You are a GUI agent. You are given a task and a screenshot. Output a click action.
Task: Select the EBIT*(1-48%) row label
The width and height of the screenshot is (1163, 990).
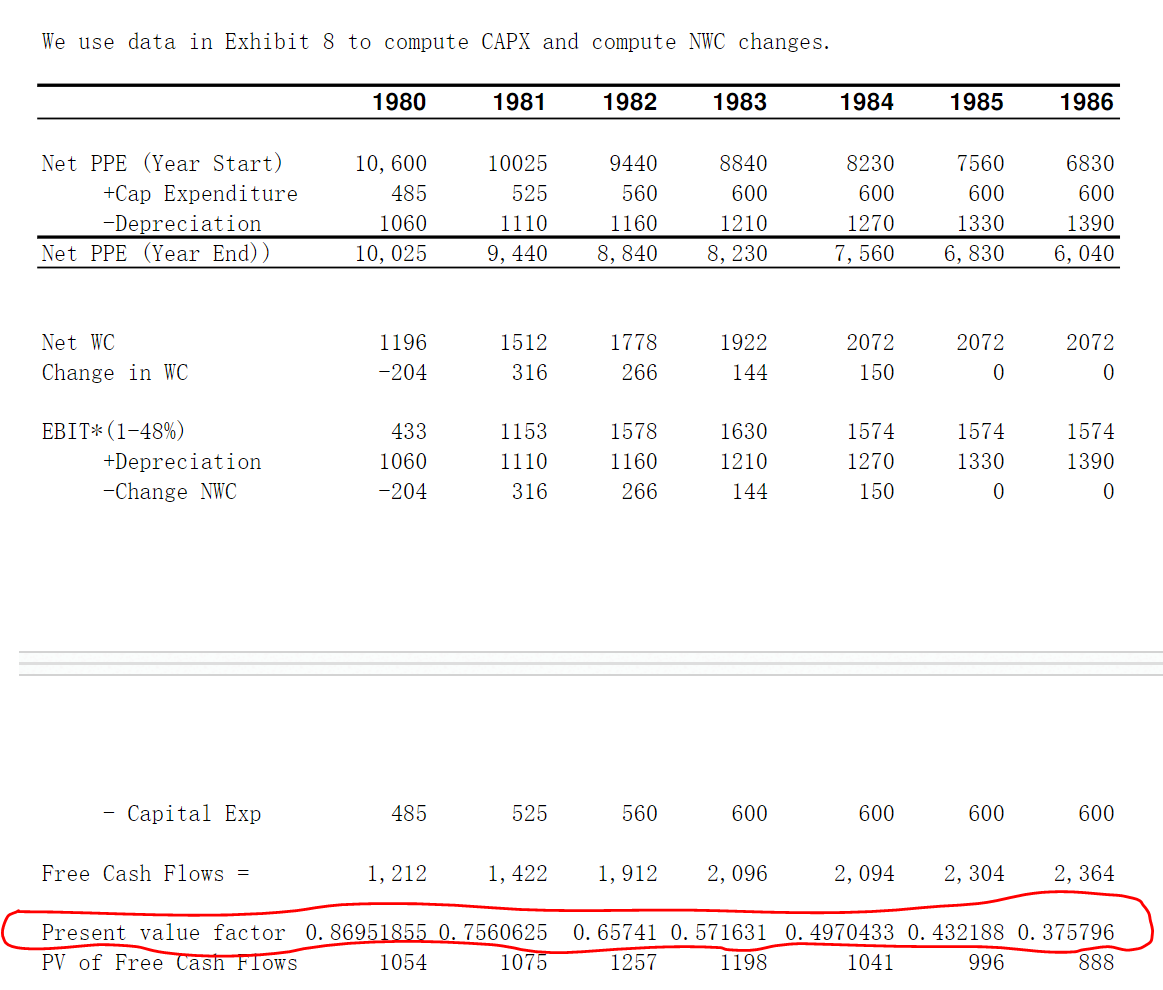(113, 431)
